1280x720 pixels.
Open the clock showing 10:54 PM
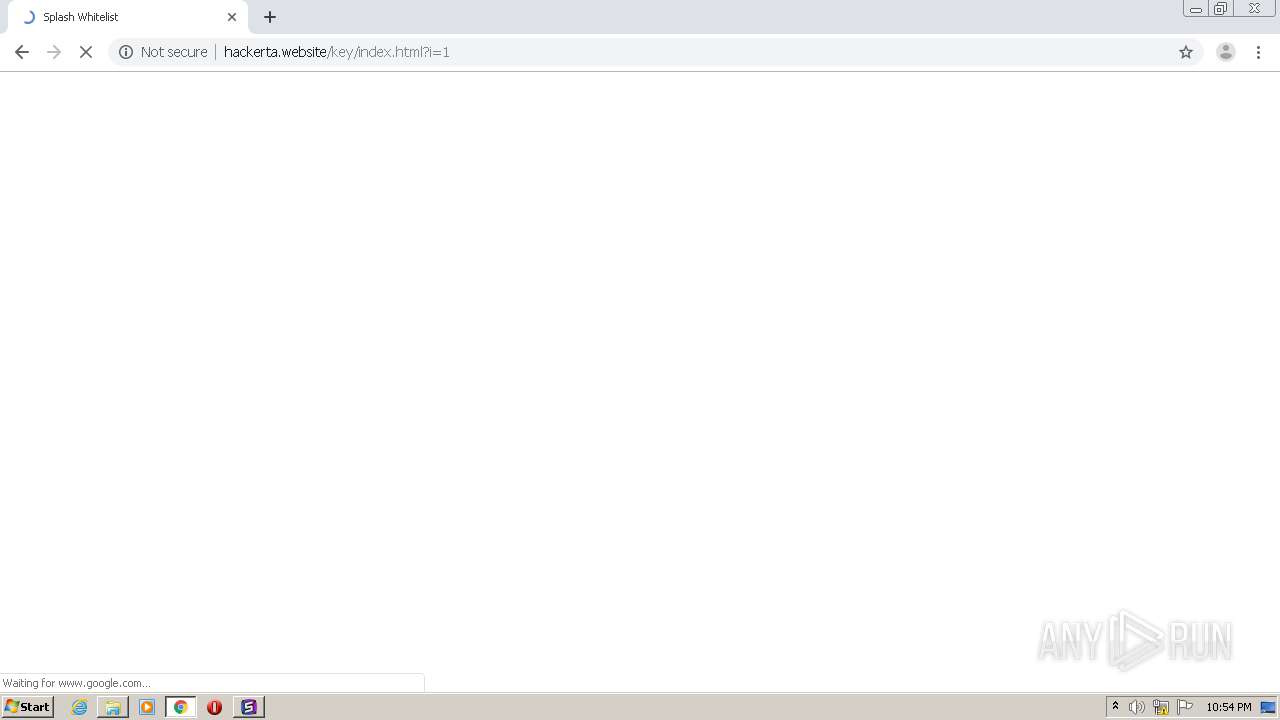(1229, 707)
